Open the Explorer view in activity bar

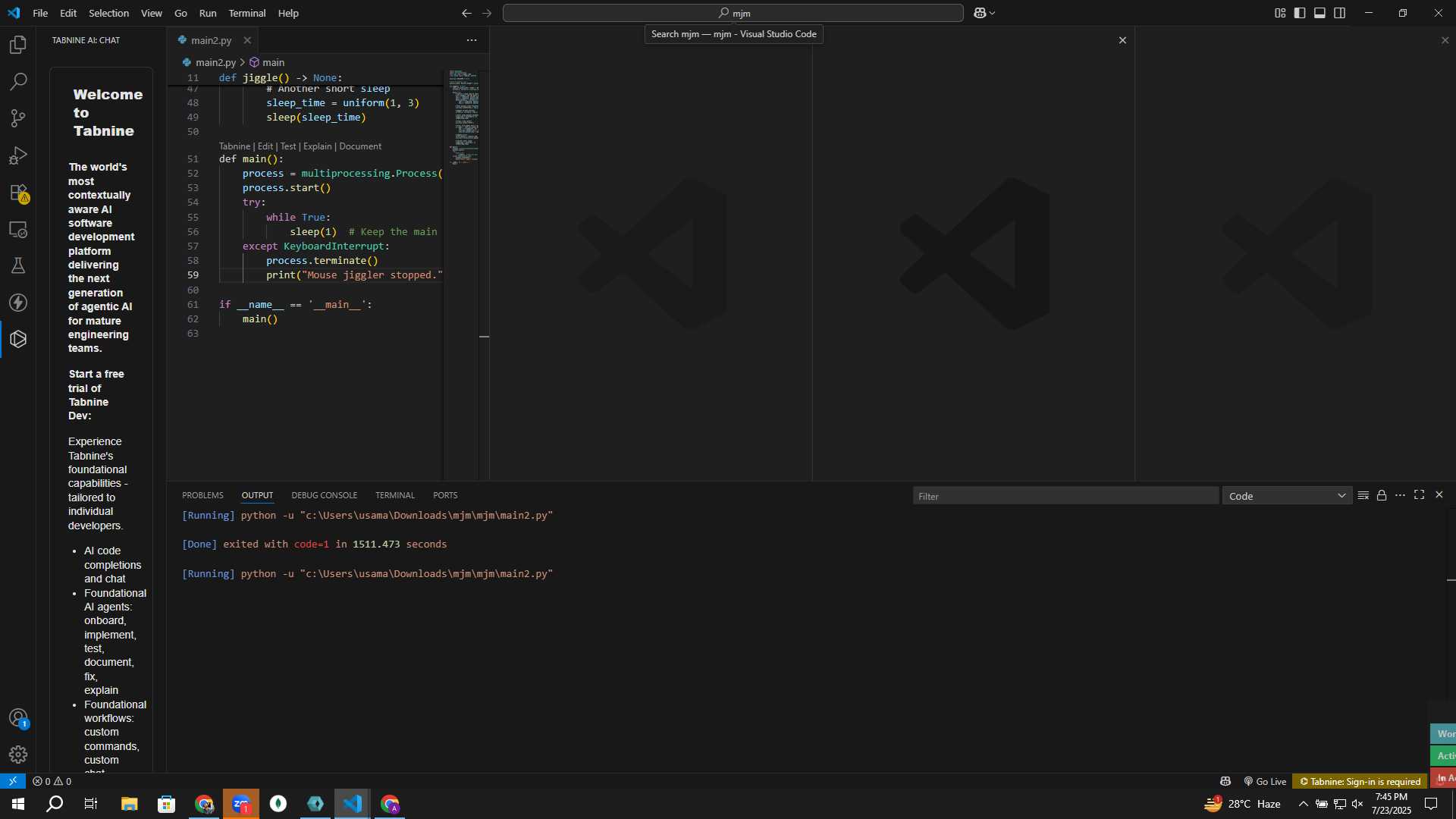click(18, 45)
